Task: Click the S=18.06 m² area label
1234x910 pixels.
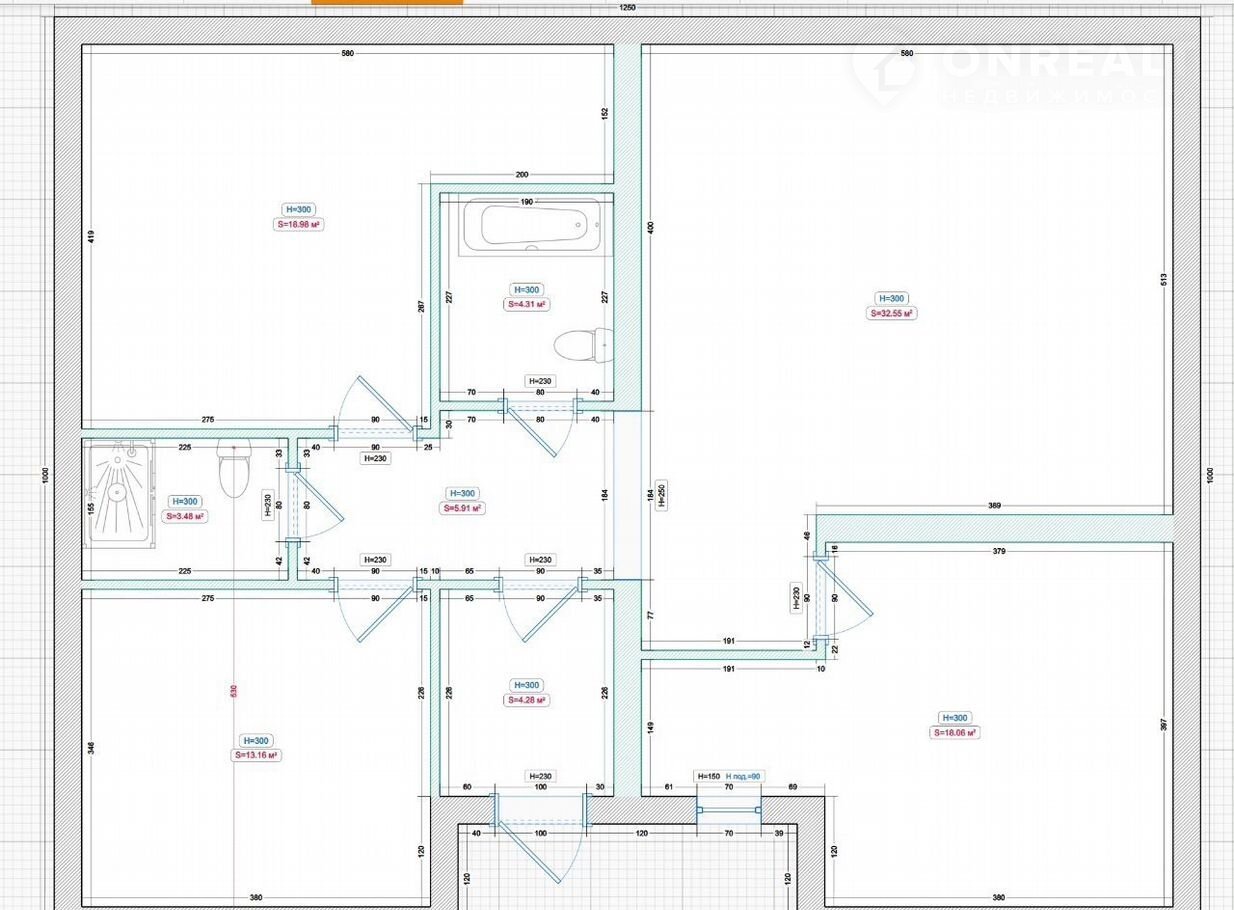Action: (x=954, y=732)
